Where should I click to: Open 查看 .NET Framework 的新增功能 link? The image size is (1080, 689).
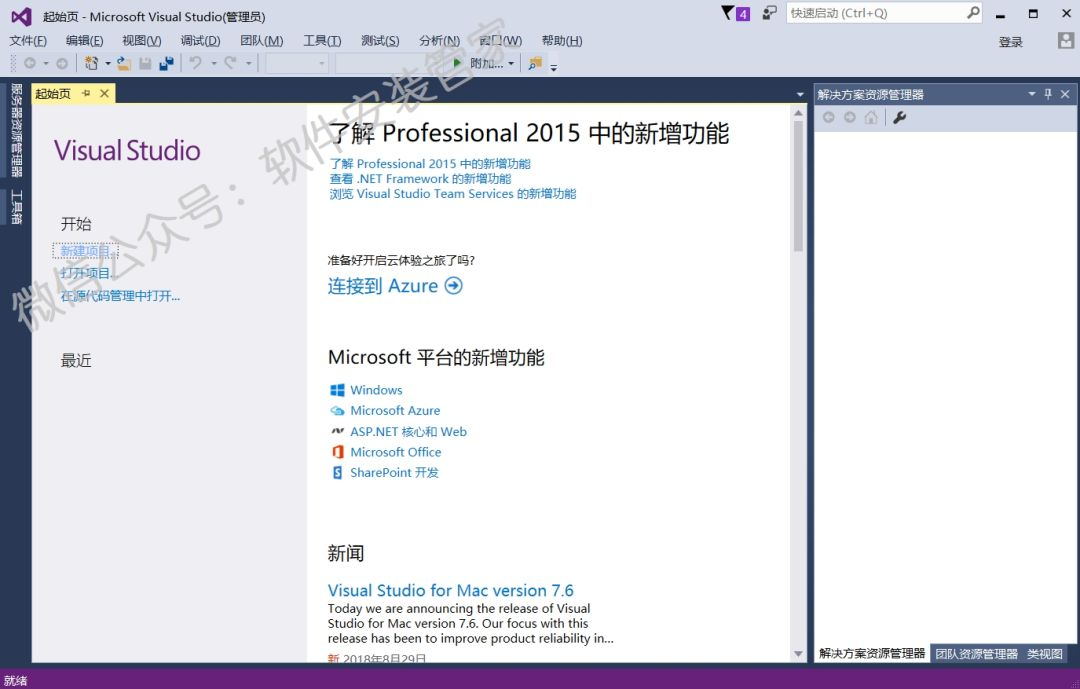[420, 179]
